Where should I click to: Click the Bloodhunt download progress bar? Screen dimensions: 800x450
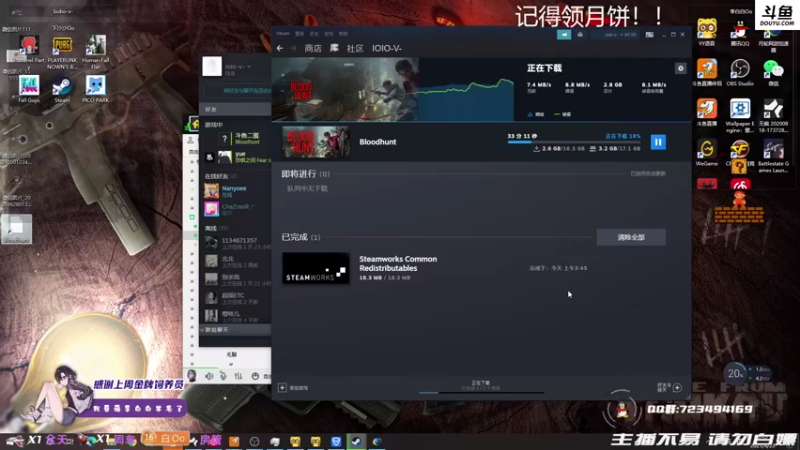point(573,142)
